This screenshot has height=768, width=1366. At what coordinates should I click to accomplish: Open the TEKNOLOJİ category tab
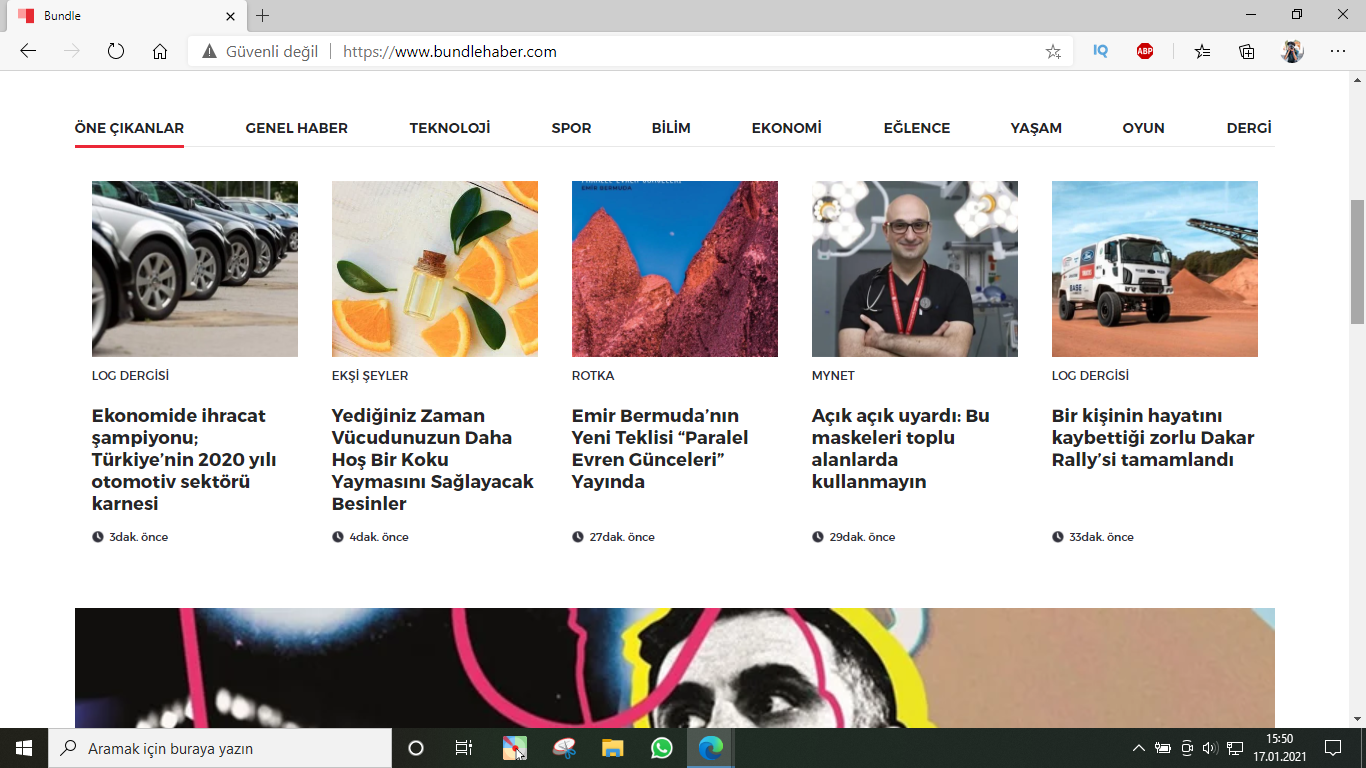[x=450, y=128]
